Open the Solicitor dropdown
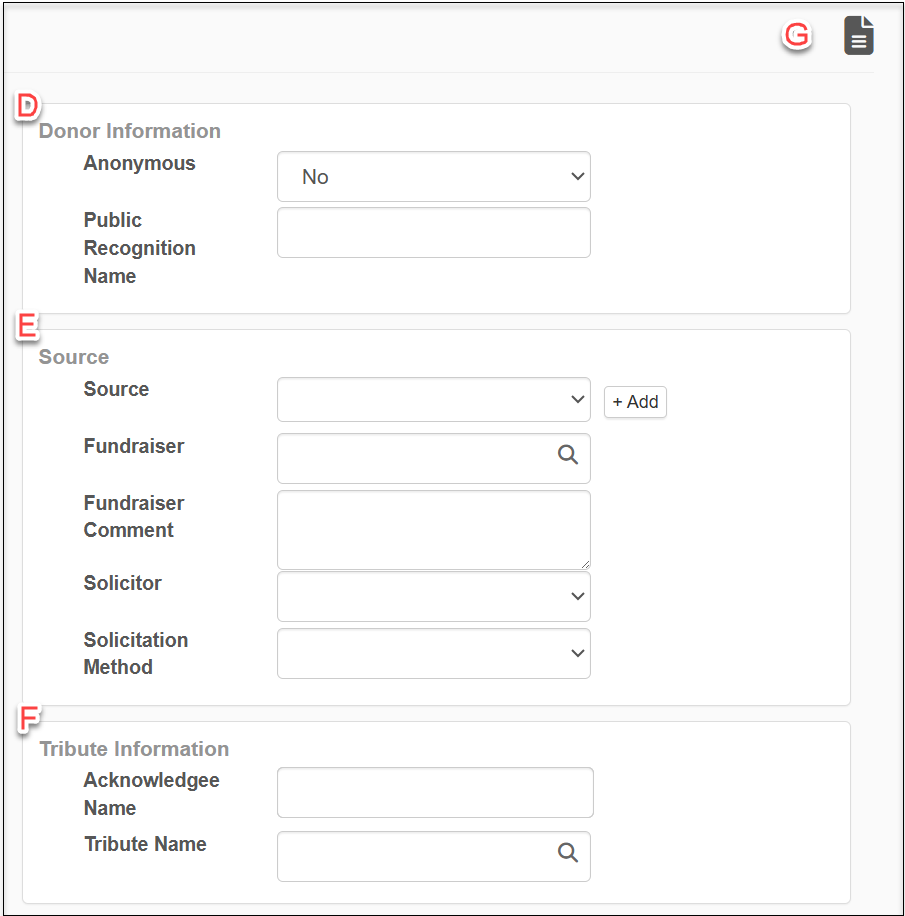905x916 pixels. click(x=434, y=596)
